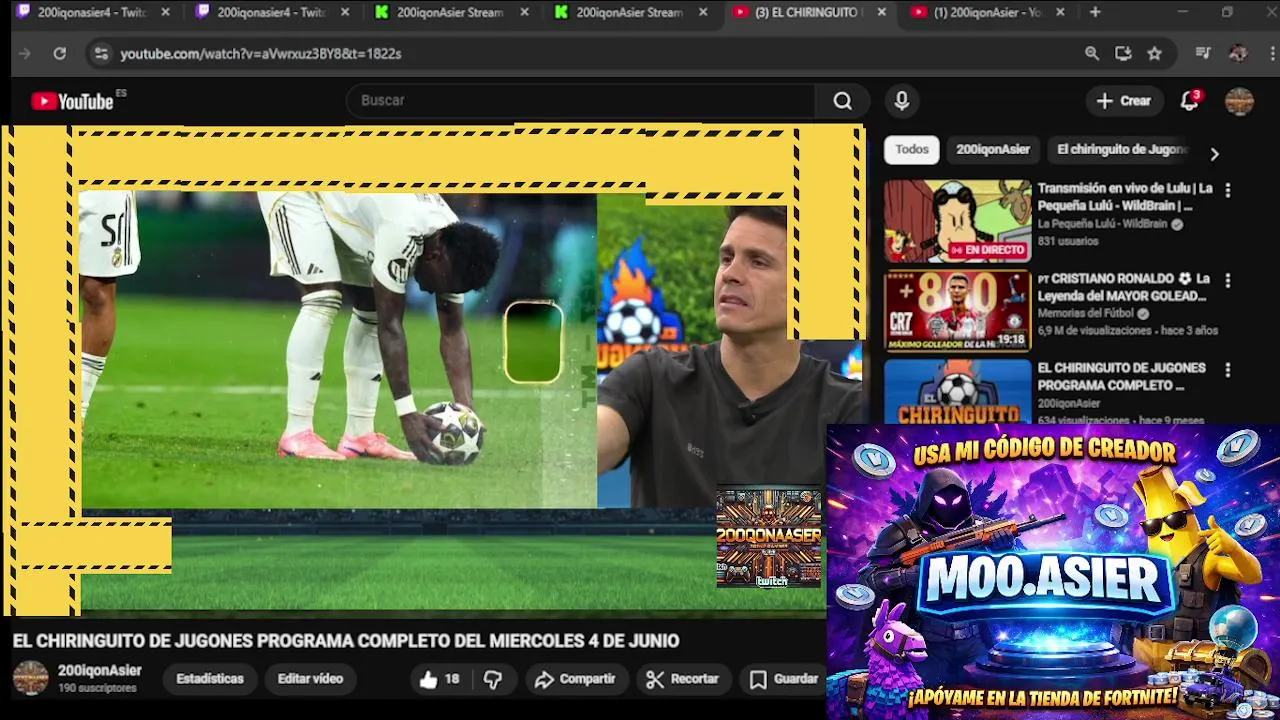
Task: Open YouTube notifications bell
Action: [x=1189, y=101]
